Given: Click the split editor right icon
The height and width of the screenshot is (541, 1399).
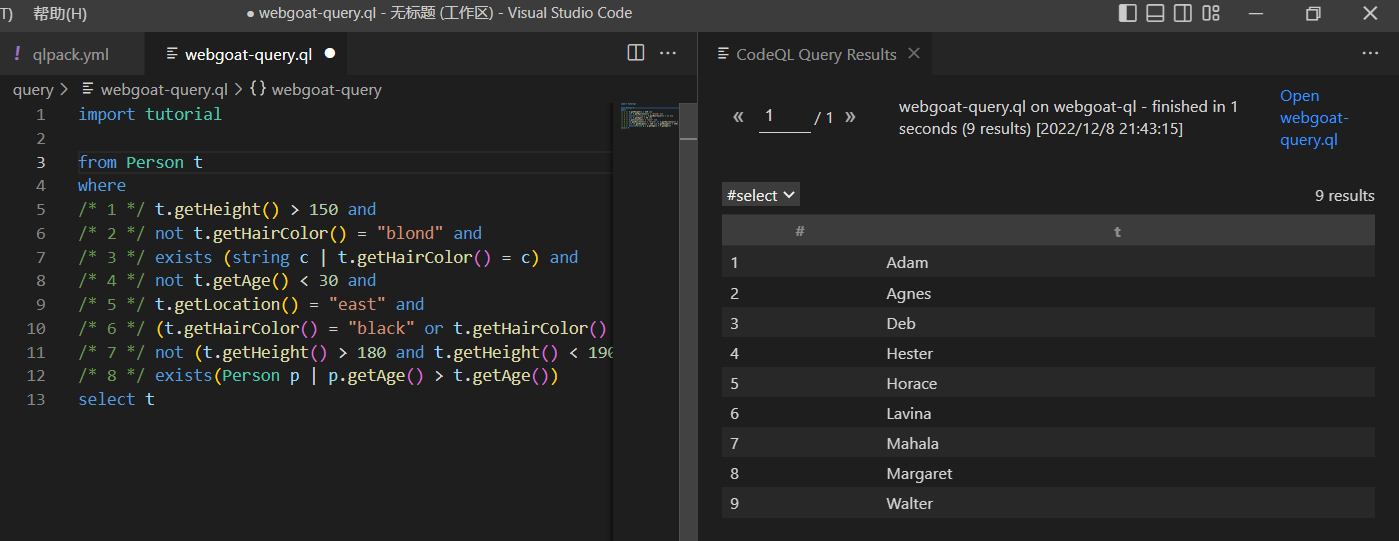Looking at the screenshot, I should pyautogui.click(x=636, y=53).
